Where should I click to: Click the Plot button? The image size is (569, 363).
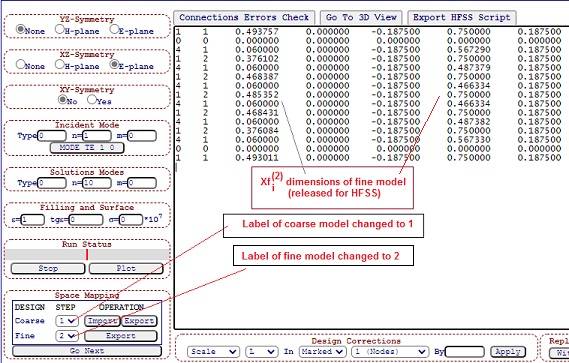[126, 269]
